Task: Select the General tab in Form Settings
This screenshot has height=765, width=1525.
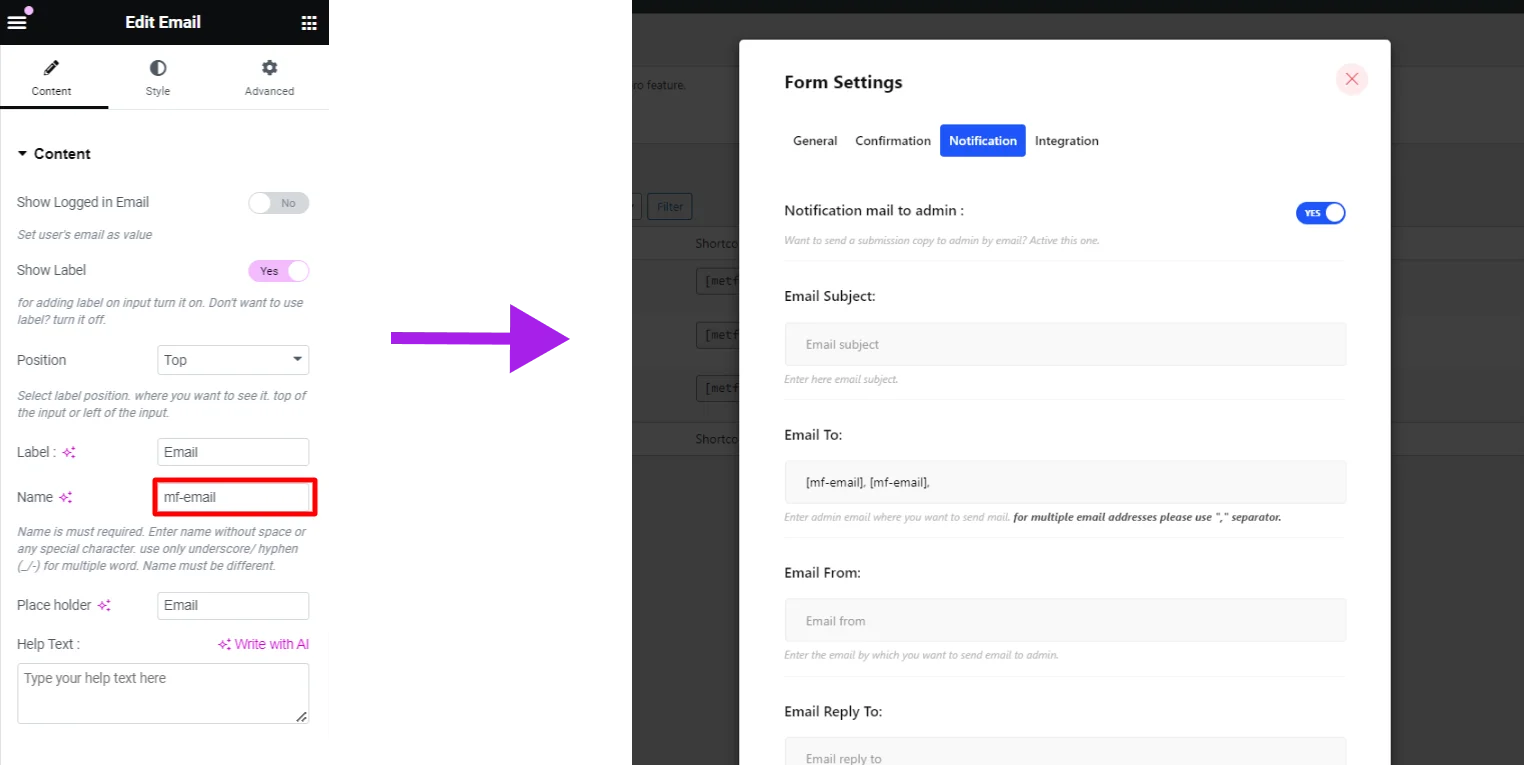Action: tap(814, 140)
